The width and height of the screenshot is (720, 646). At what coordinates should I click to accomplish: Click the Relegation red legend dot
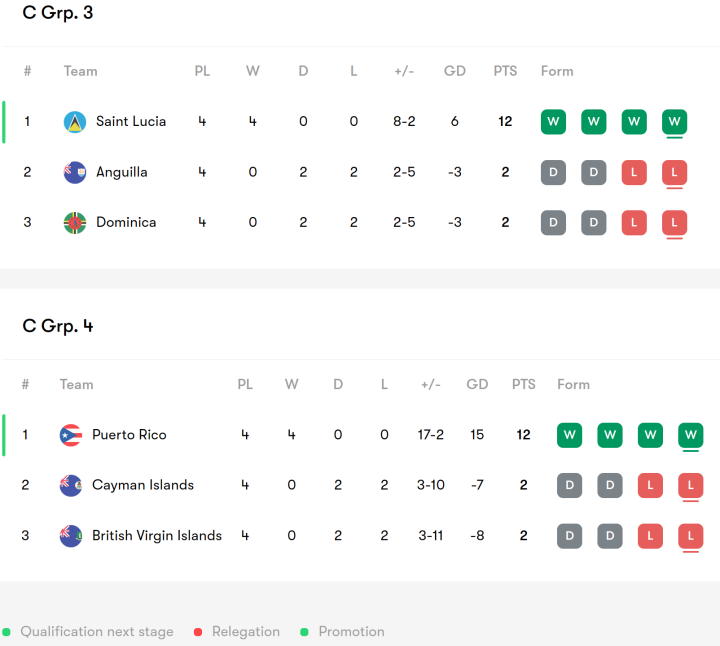coord(198,632)
